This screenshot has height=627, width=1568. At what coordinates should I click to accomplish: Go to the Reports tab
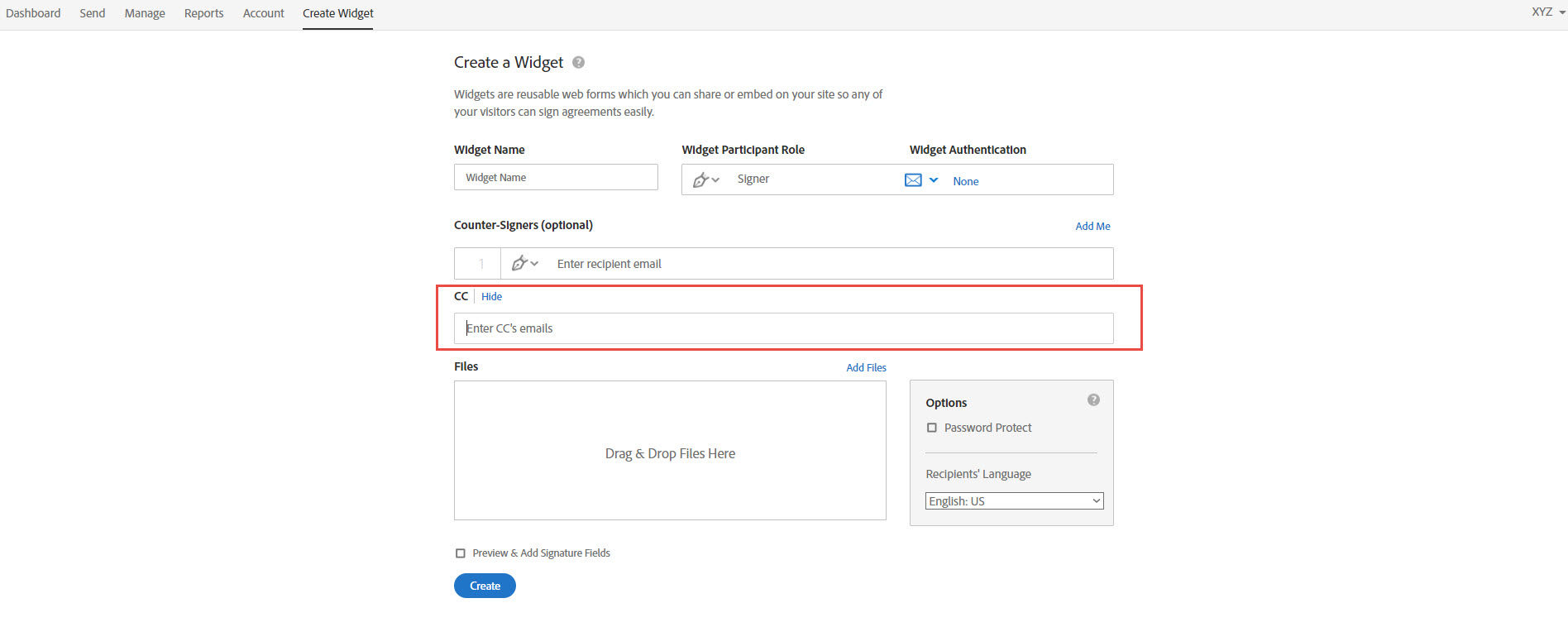(x=203, y=13)
